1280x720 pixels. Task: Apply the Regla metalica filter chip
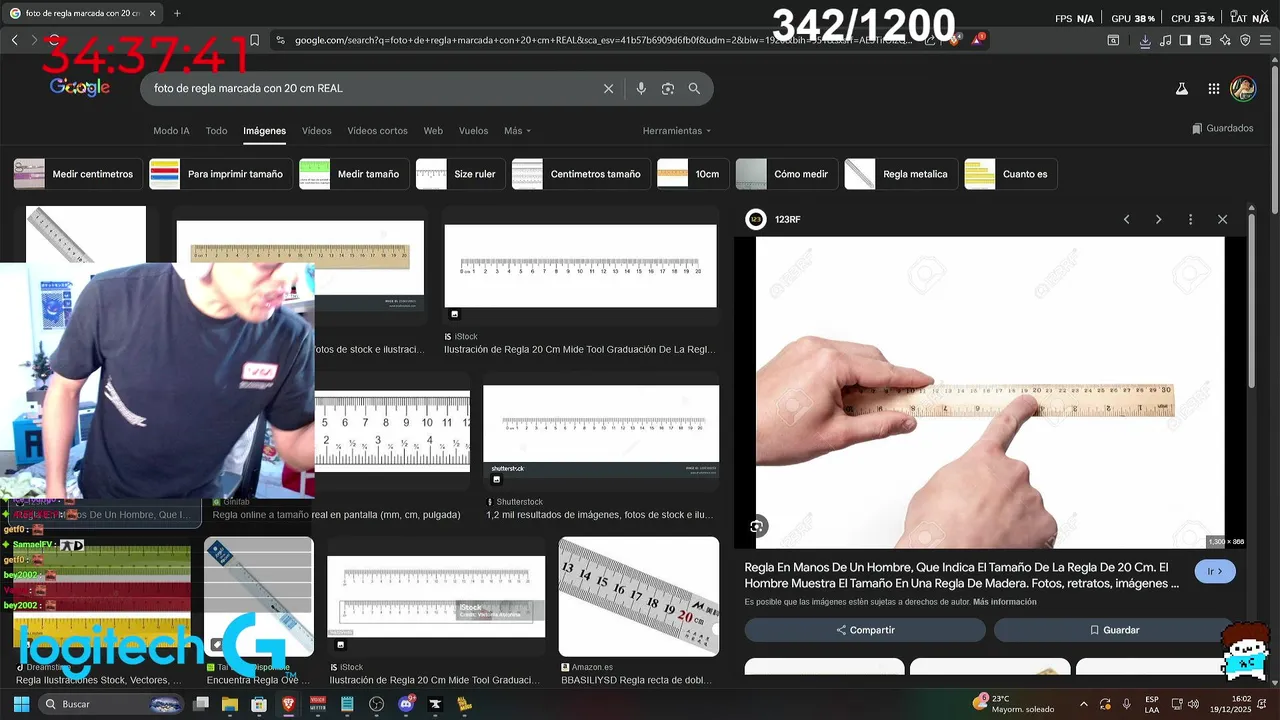(x=901, y=174)
